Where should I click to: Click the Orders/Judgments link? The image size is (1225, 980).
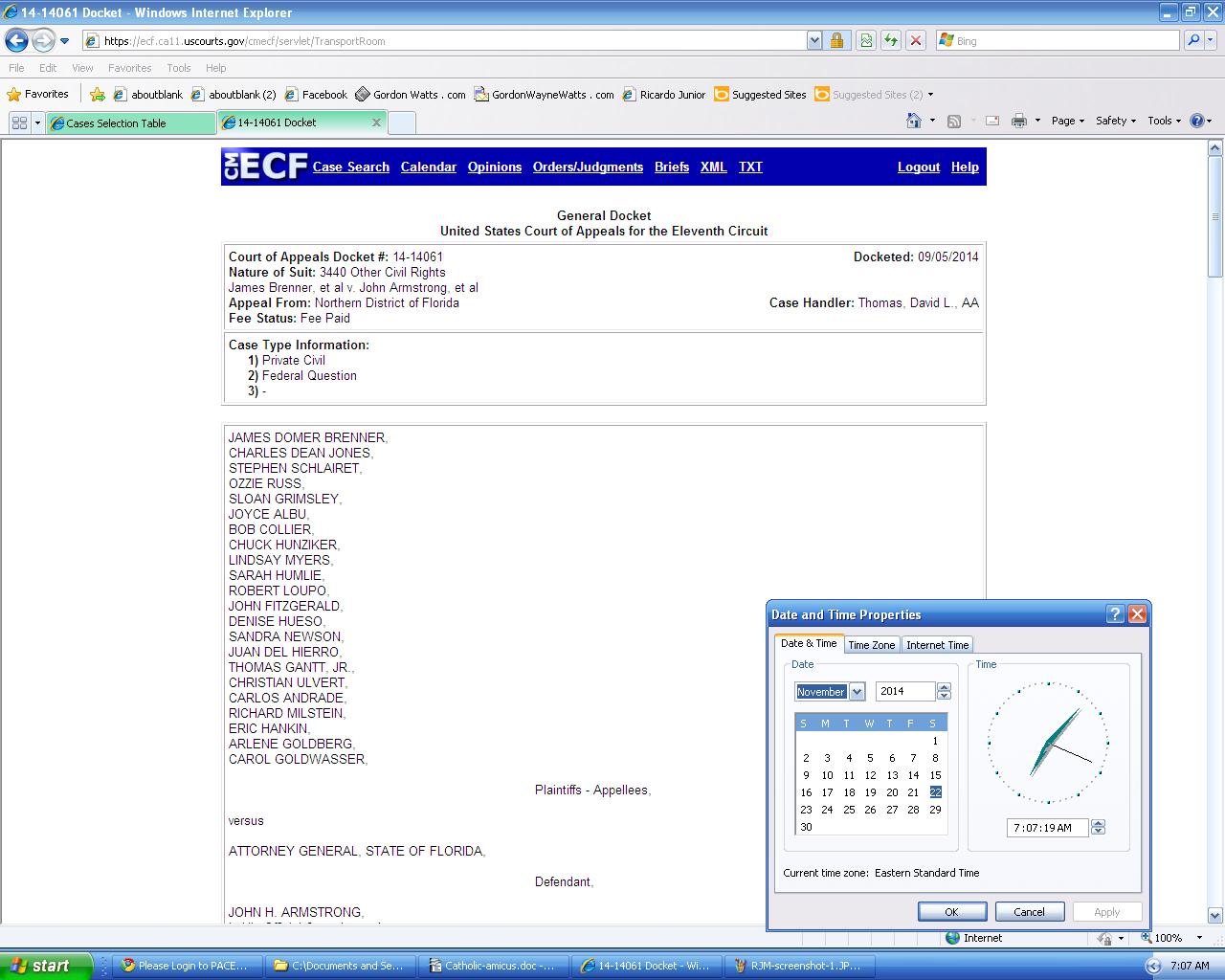(x=588, y=167)
